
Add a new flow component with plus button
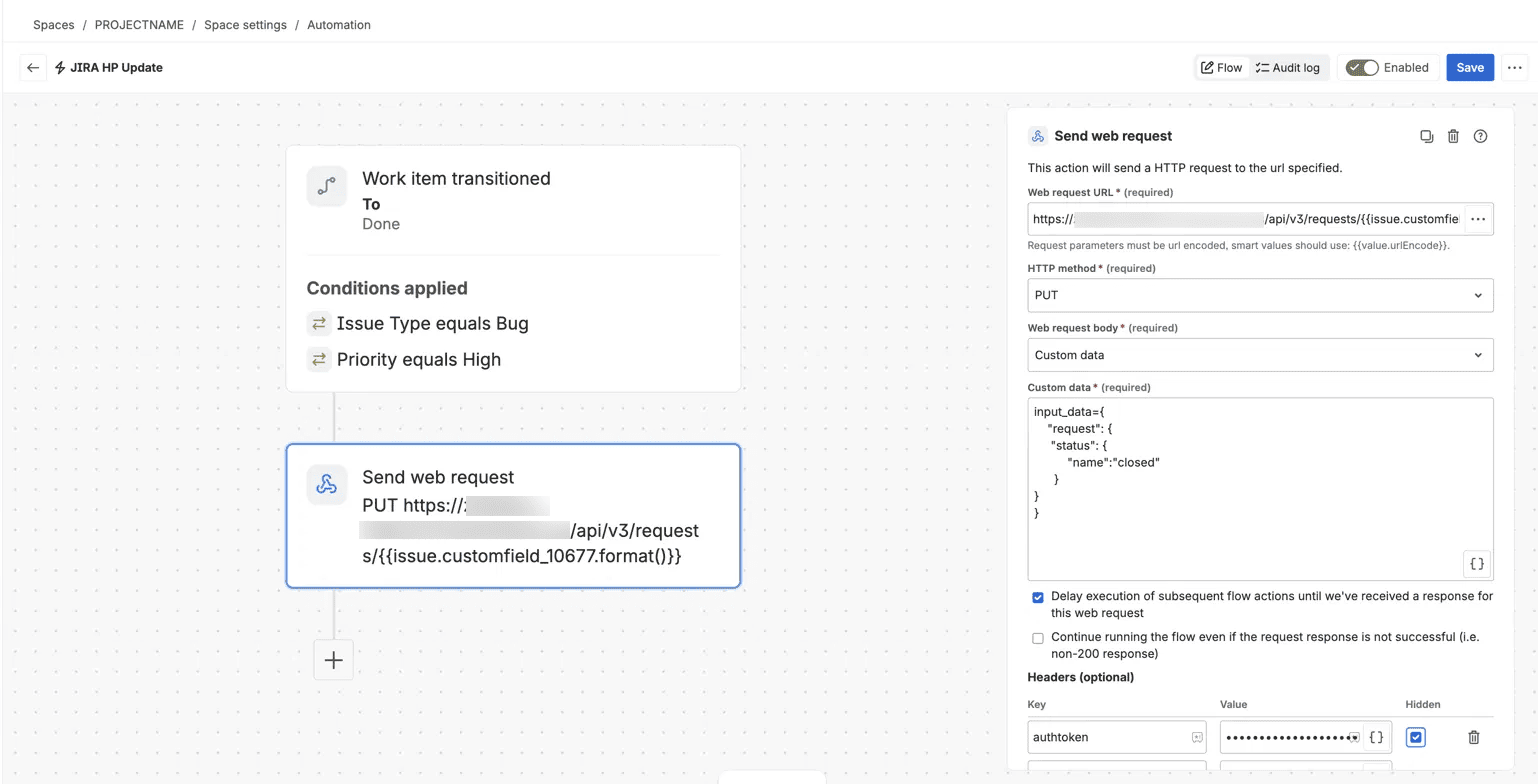click(334, 660)
